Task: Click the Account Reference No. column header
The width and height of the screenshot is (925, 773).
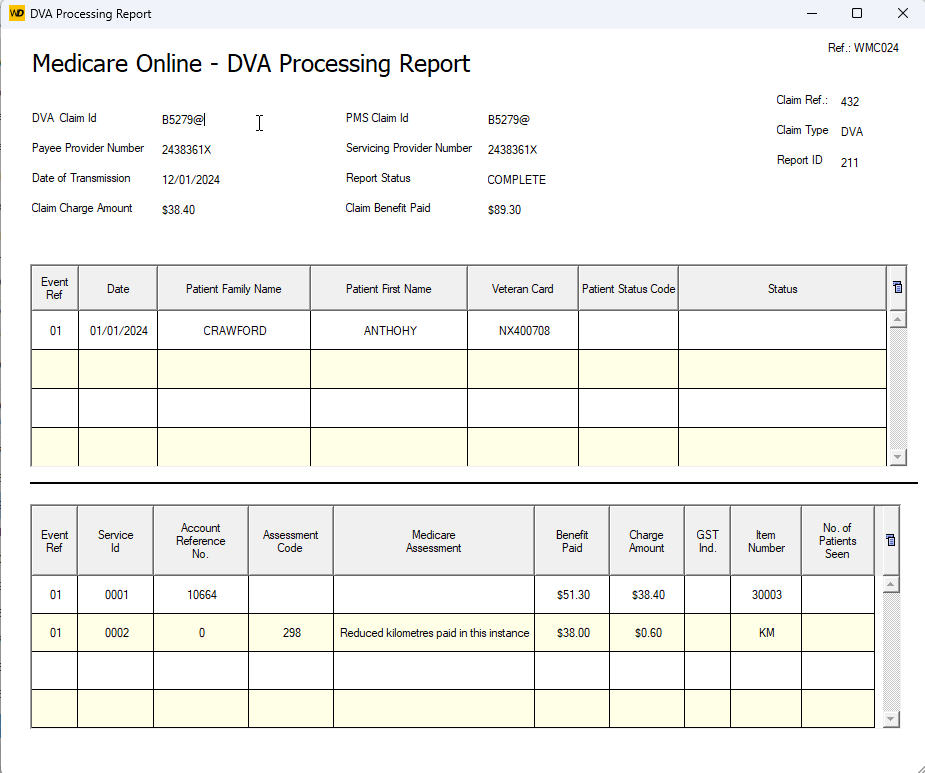Action: pyautogui.click(x=201, y=541)
